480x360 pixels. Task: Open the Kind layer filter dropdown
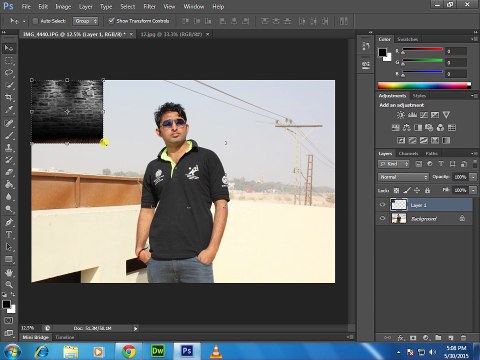coord(394,164)
